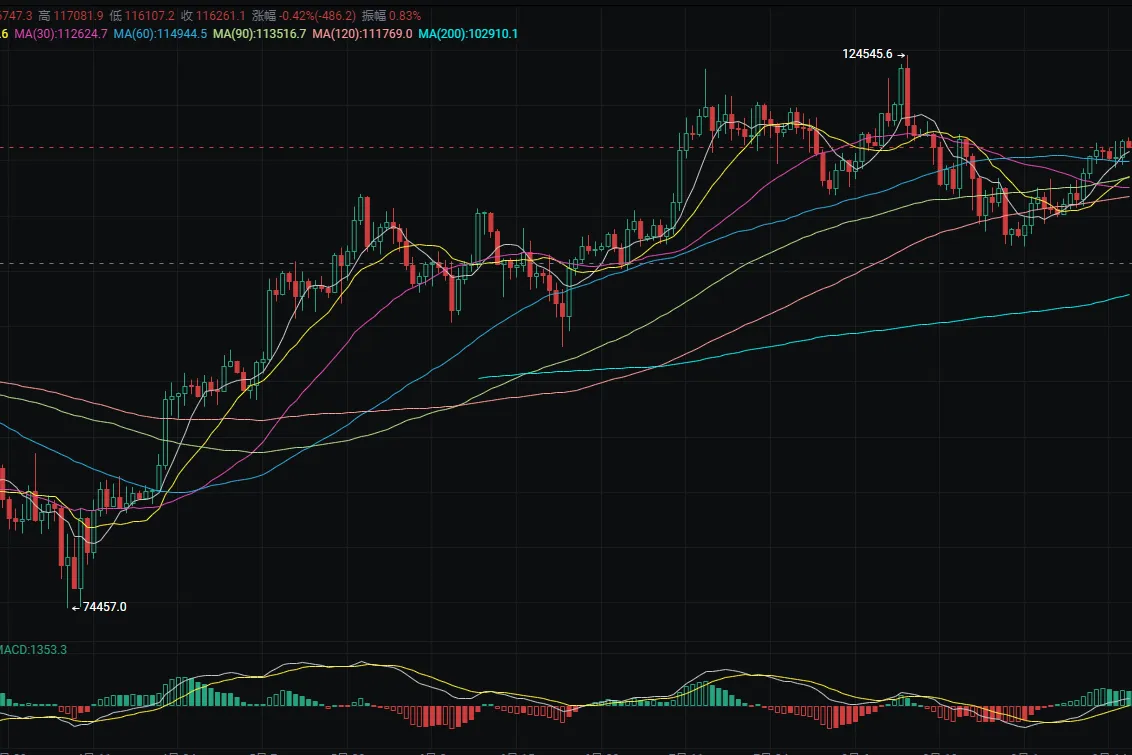Click the MA(90):113516.7 indicator label
Viewport: 1132px width, 755px height.
pyautogui.click(x=259, y=34)
